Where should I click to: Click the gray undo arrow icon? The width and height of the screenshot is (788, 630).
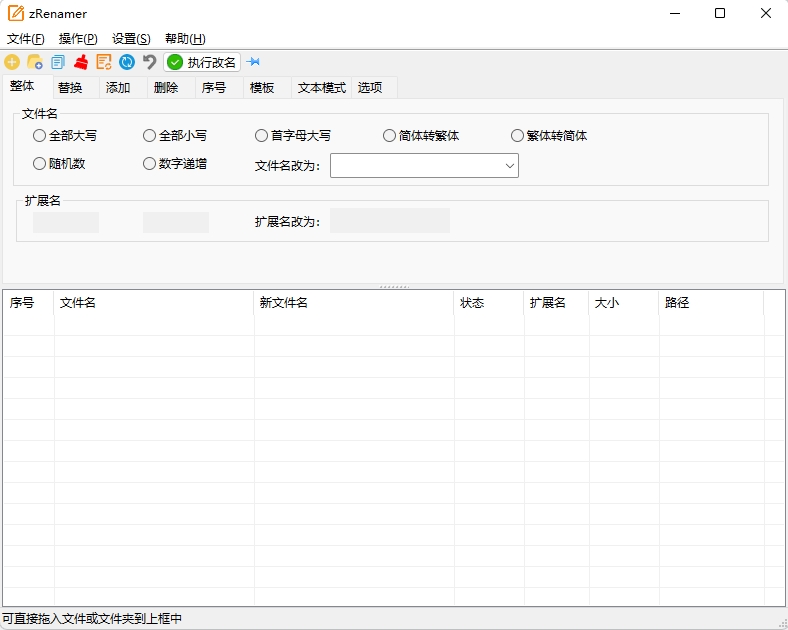point(150,62)
